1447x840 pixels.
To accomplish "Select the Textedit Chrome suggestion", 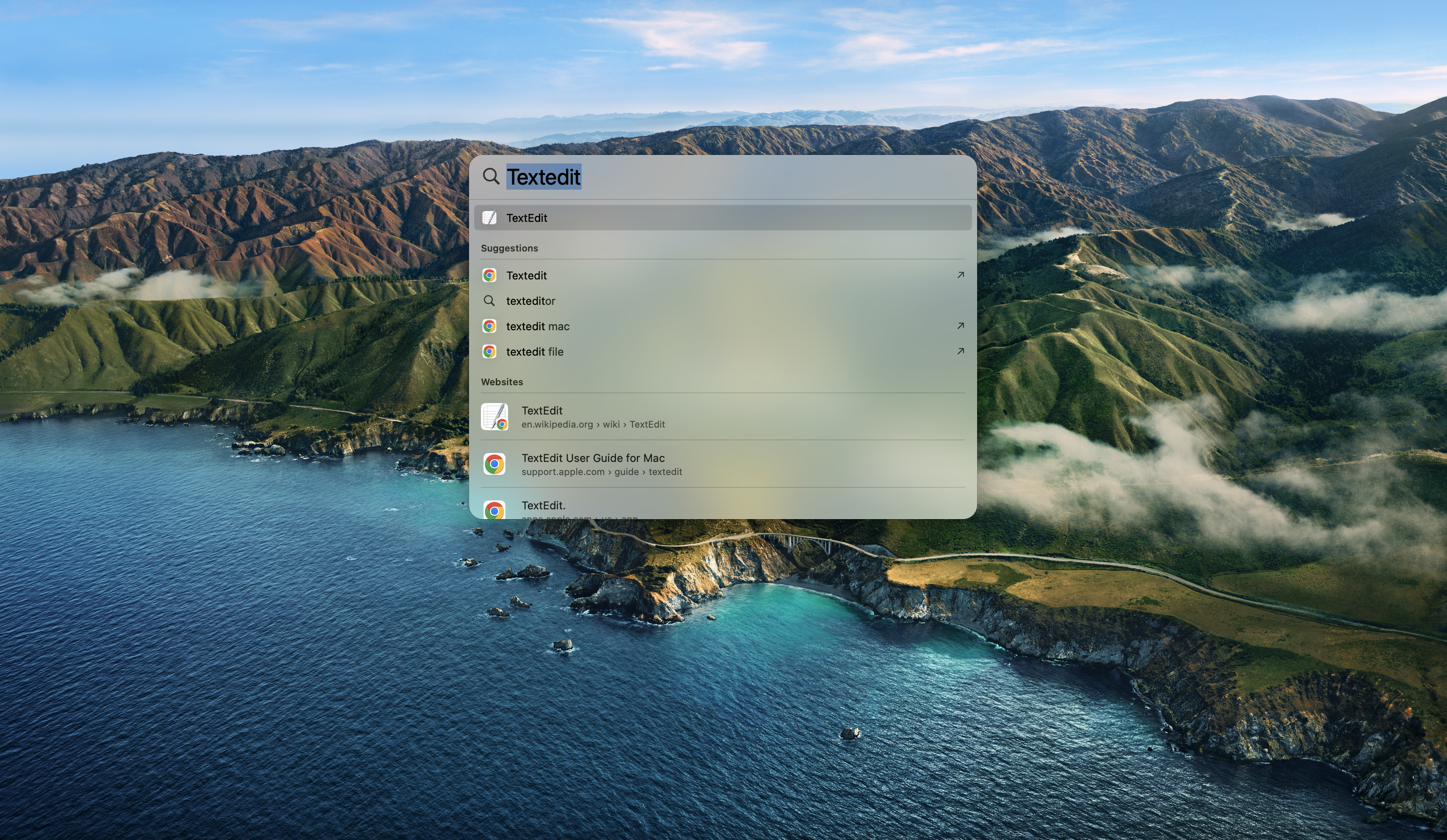I will tap(723, 276).
